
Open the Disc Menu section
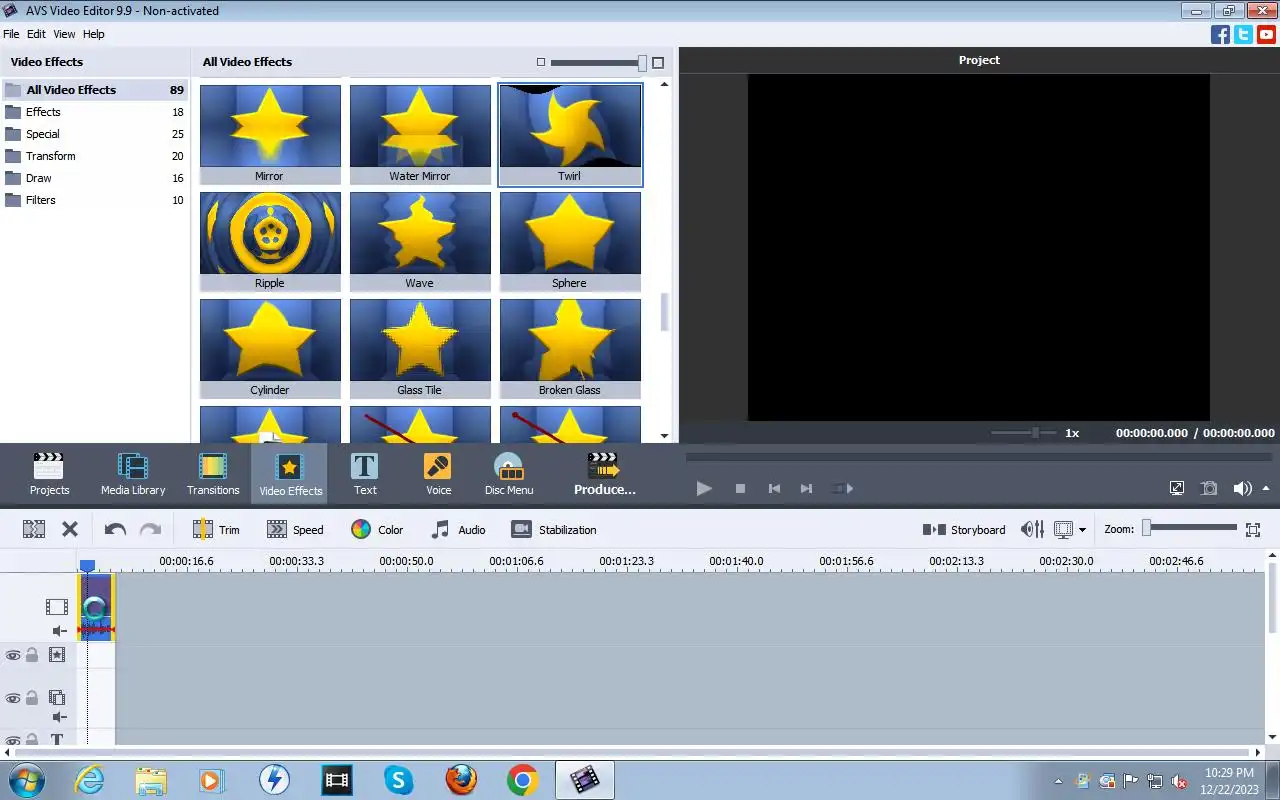[x=509, y=473]
